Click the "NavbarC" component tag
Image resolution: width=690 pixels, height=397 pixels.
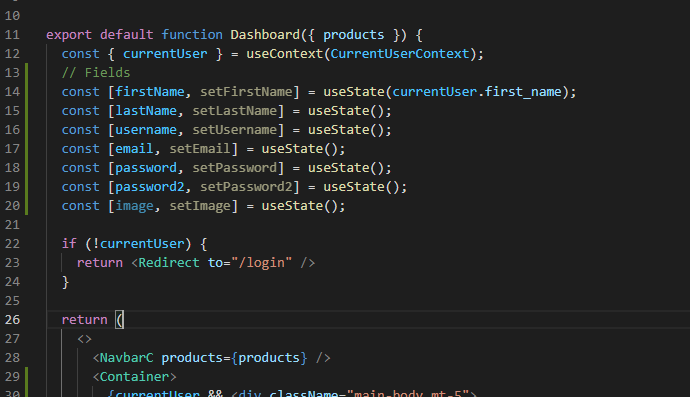[x=127, y=358]
